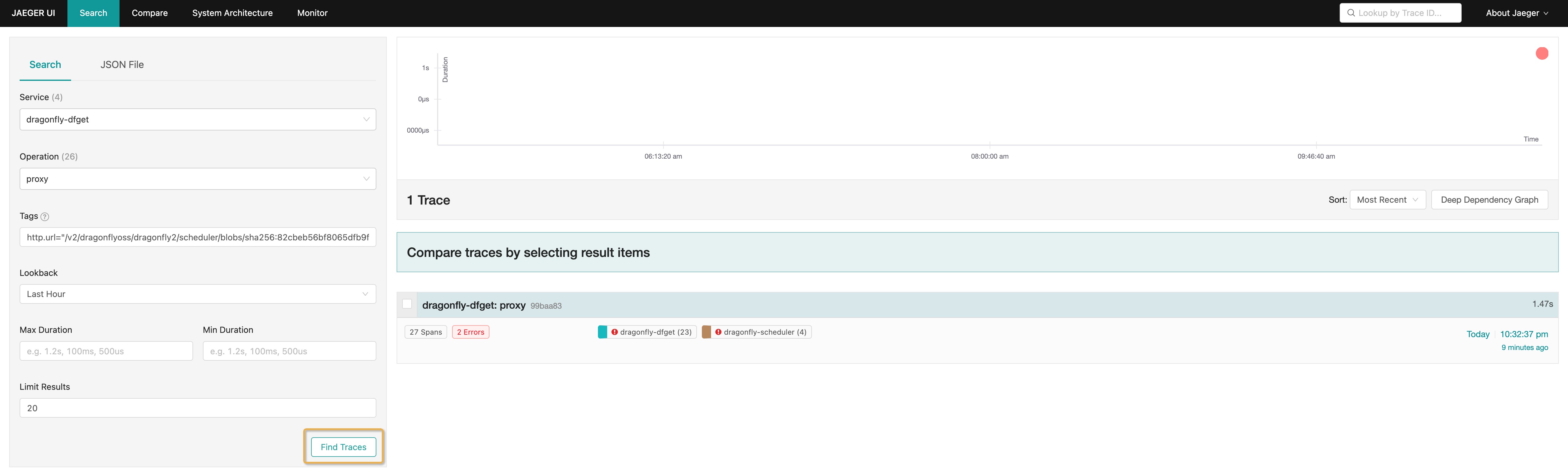Open the Lookback dropdown set to Last Hour

[x=198, y=294]
